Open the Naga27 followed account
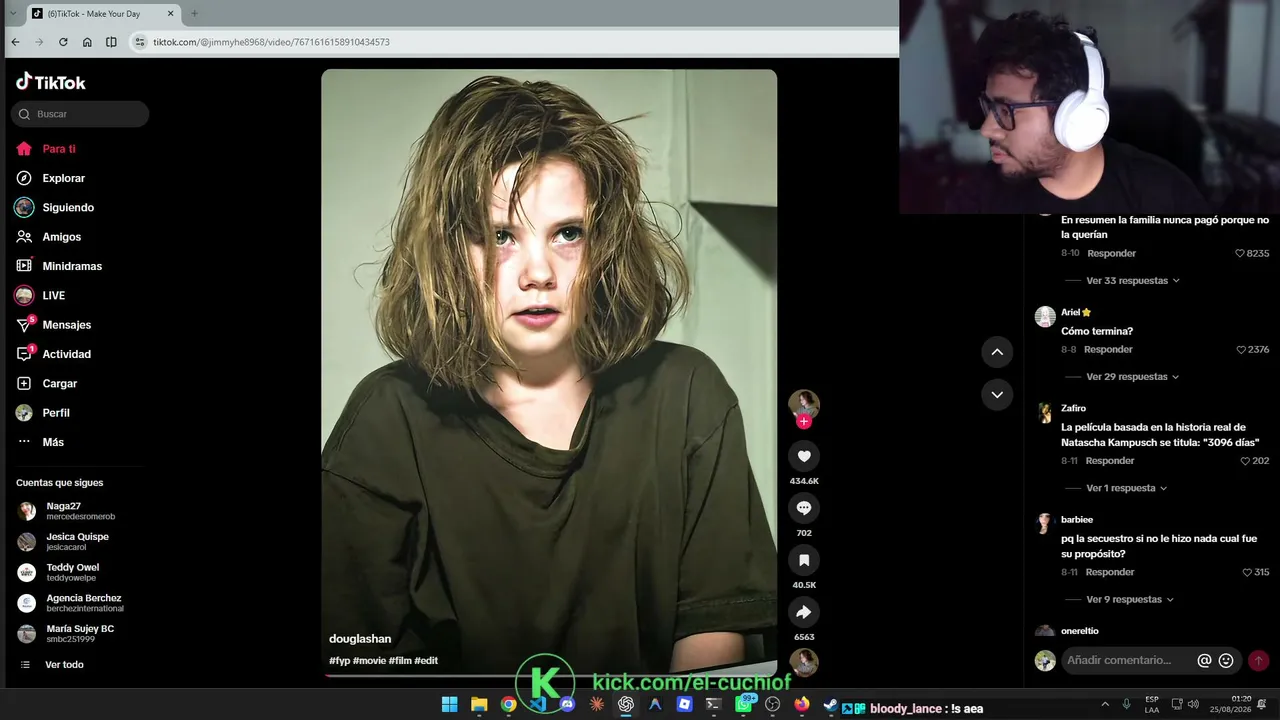This screenshot has width=1280, height=720. 66,511
